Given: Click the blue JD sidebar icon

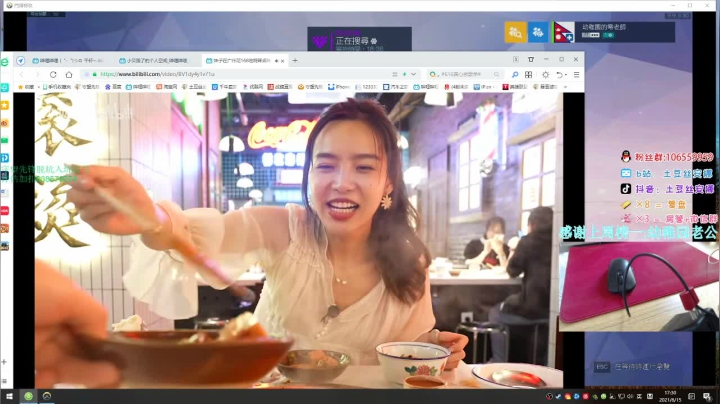Looking at the screenshot, I should coord(5,158).
